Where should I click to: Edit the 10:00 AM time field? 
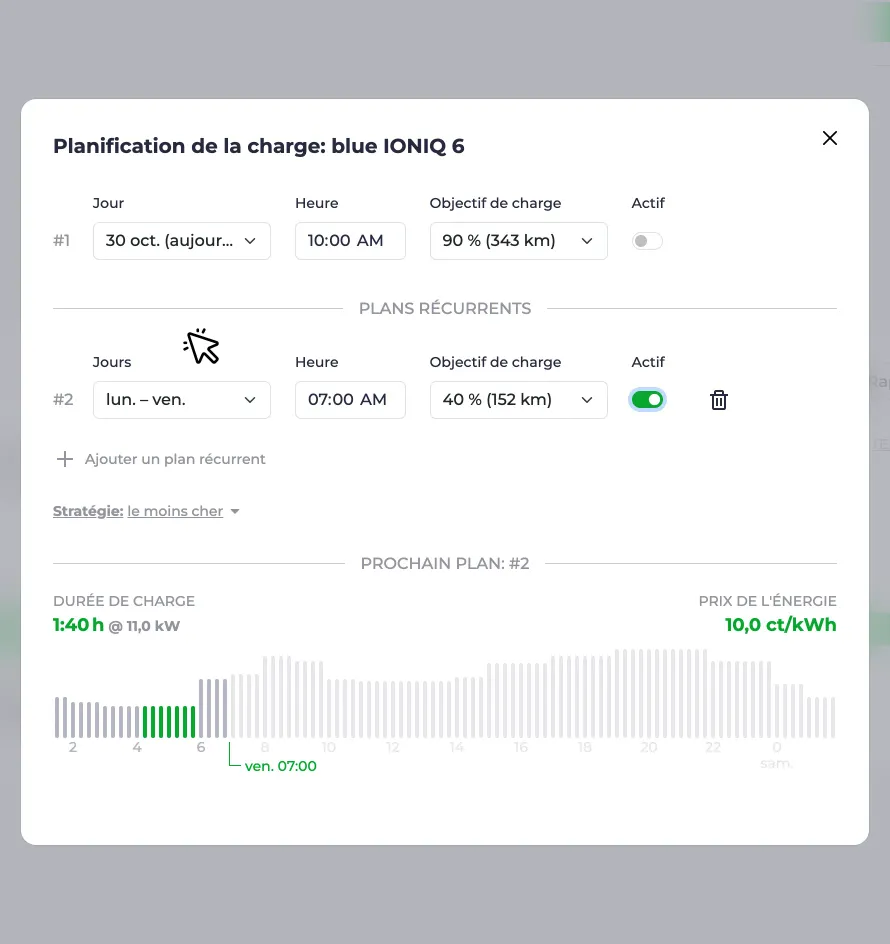point(350,241)
